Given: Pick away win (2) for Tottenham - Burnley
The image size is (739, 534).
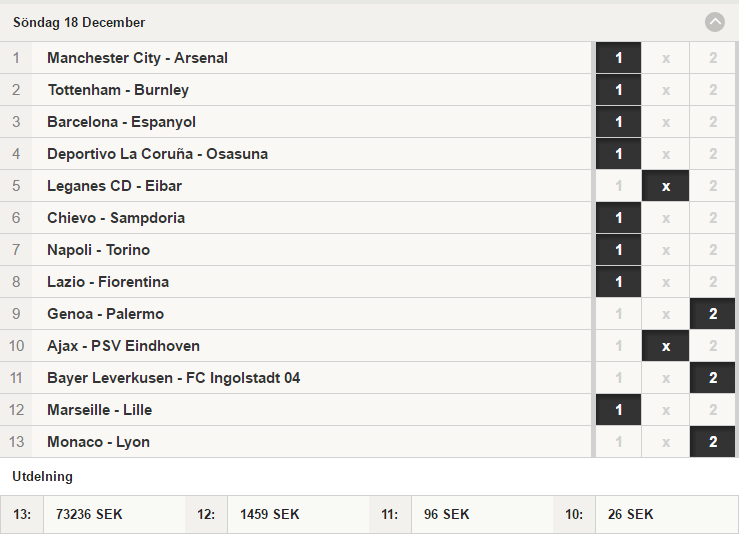Looking at the screenshot, I should (713, 90).
